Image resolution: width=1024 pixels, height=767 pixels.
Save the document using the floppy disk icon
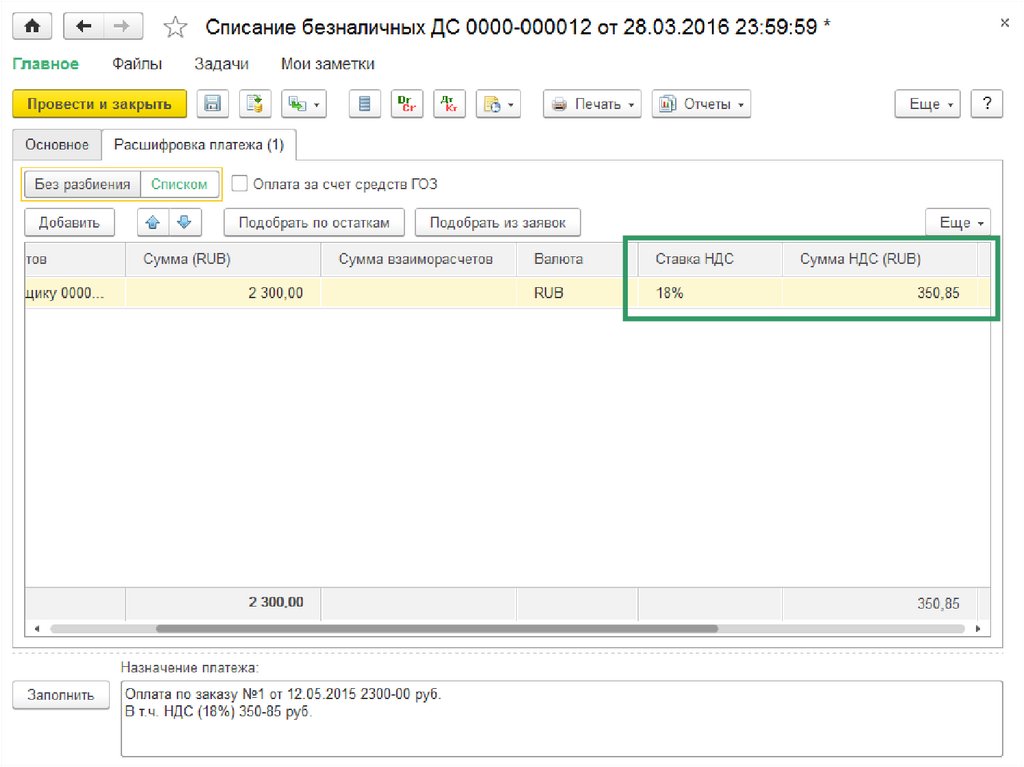click(x=212, y=104)
